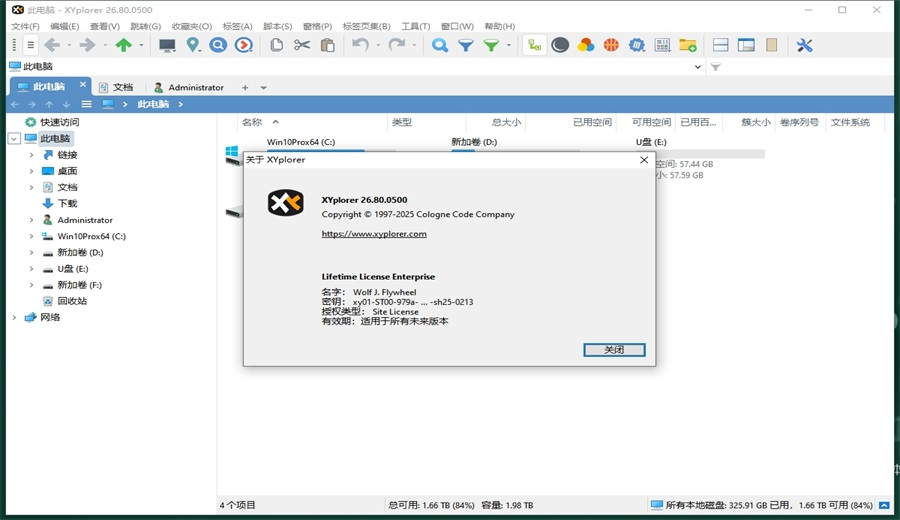Click the green Up arrow
The image size is (900, 520).
[x=123, y=45]
